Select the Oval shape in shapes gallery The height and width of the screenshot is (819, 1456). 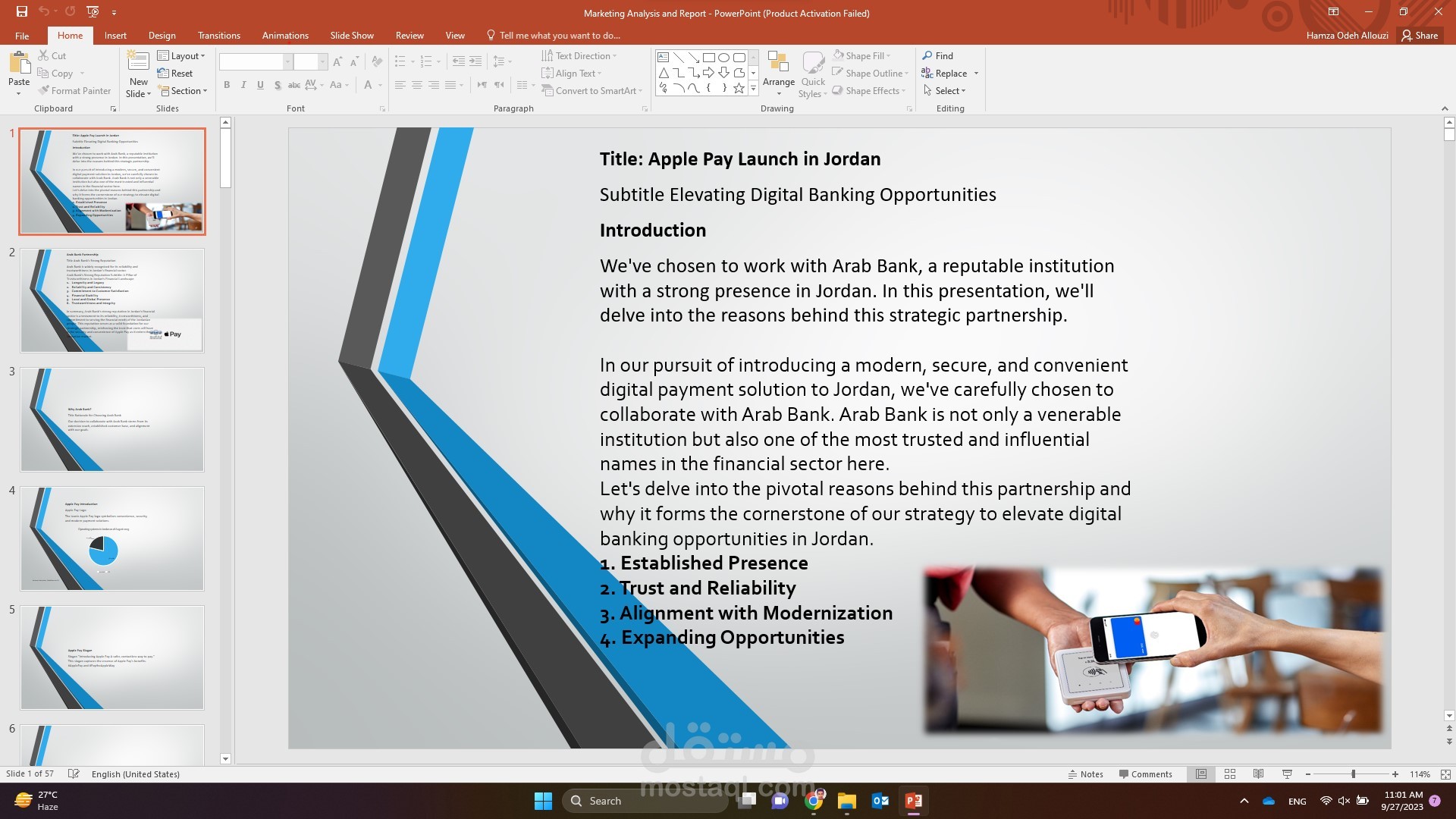click(723, 58)
